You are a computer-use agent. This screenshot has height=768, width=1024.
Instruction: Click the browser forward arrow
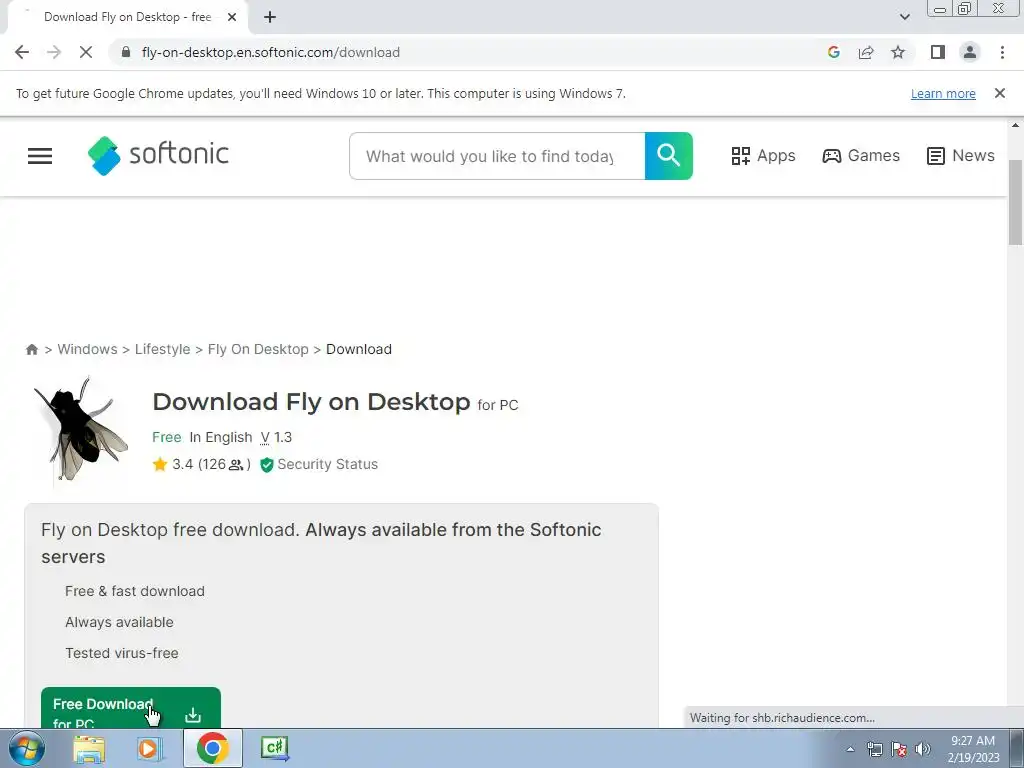pyautogui.click(x=54, y=52)
